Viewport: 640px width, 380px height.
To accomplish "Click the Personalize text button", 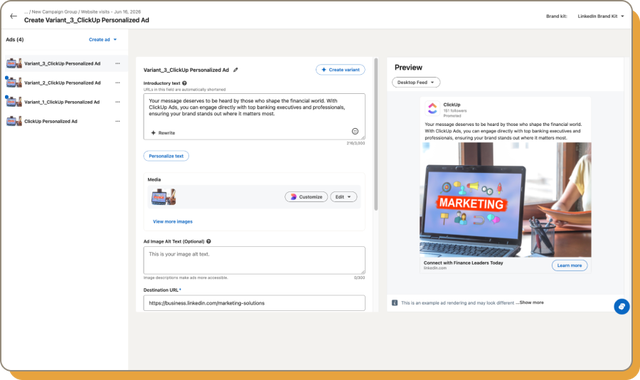I will [x=166, y=156].
